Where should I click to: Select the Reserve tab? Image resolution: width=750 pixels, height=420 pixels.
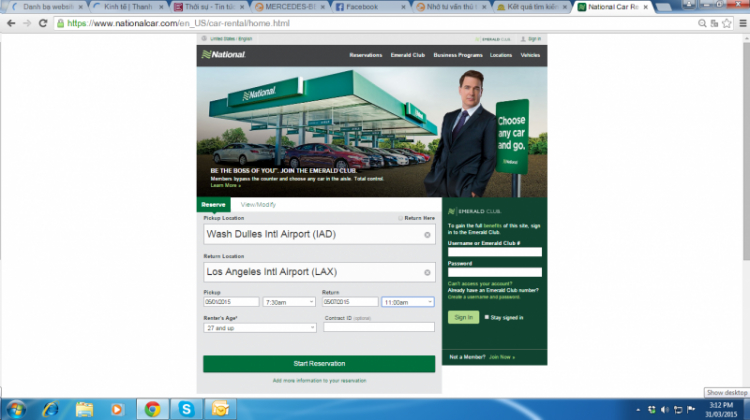213,205
